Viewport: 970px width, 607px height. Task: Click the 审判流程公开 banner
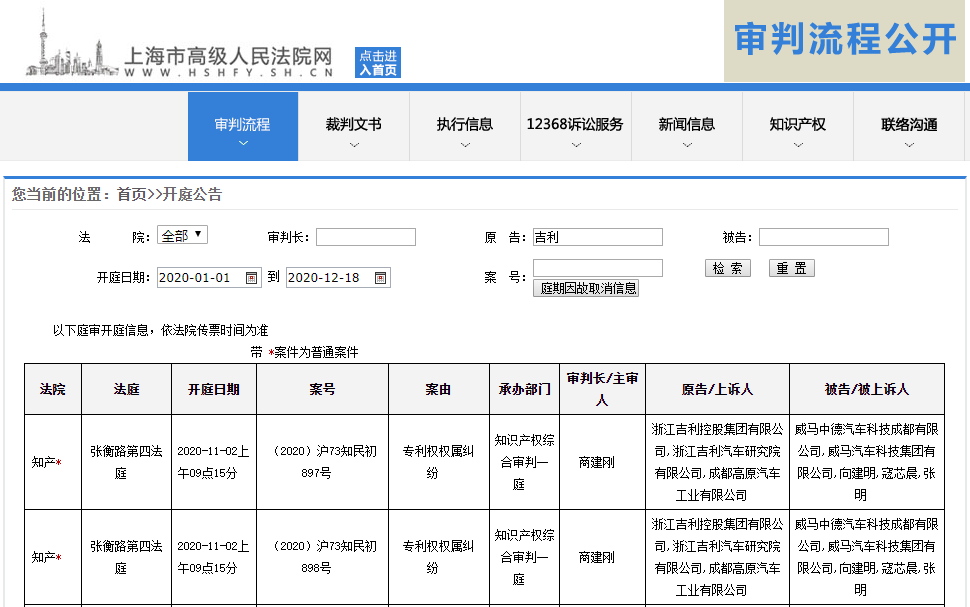pyautogui.click(x=846, y=41)
